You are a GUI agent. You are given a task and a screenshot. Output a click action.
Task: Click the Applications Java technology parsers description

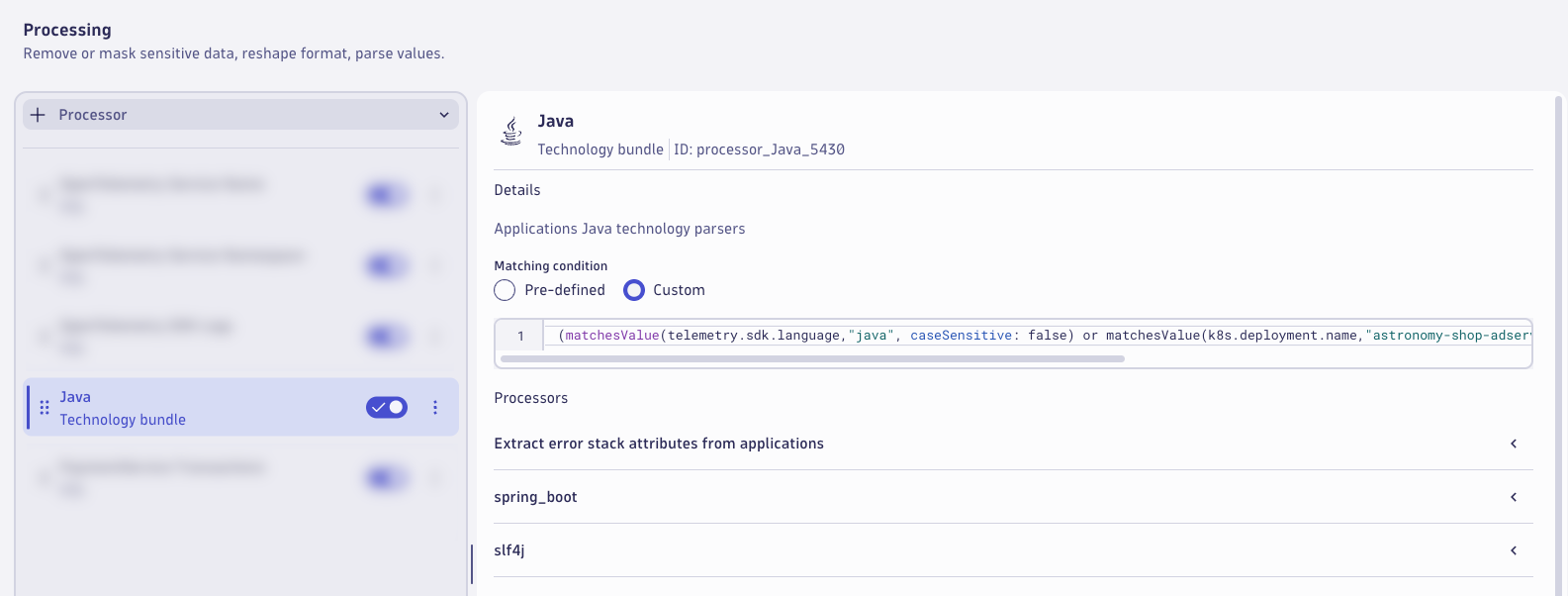619,229
